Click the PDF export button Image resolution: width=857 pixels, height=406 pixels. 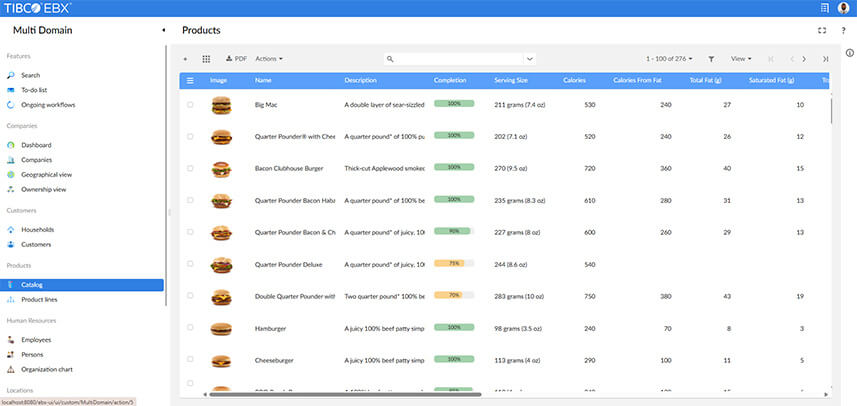pyautogui.click(x=236, y=59)
